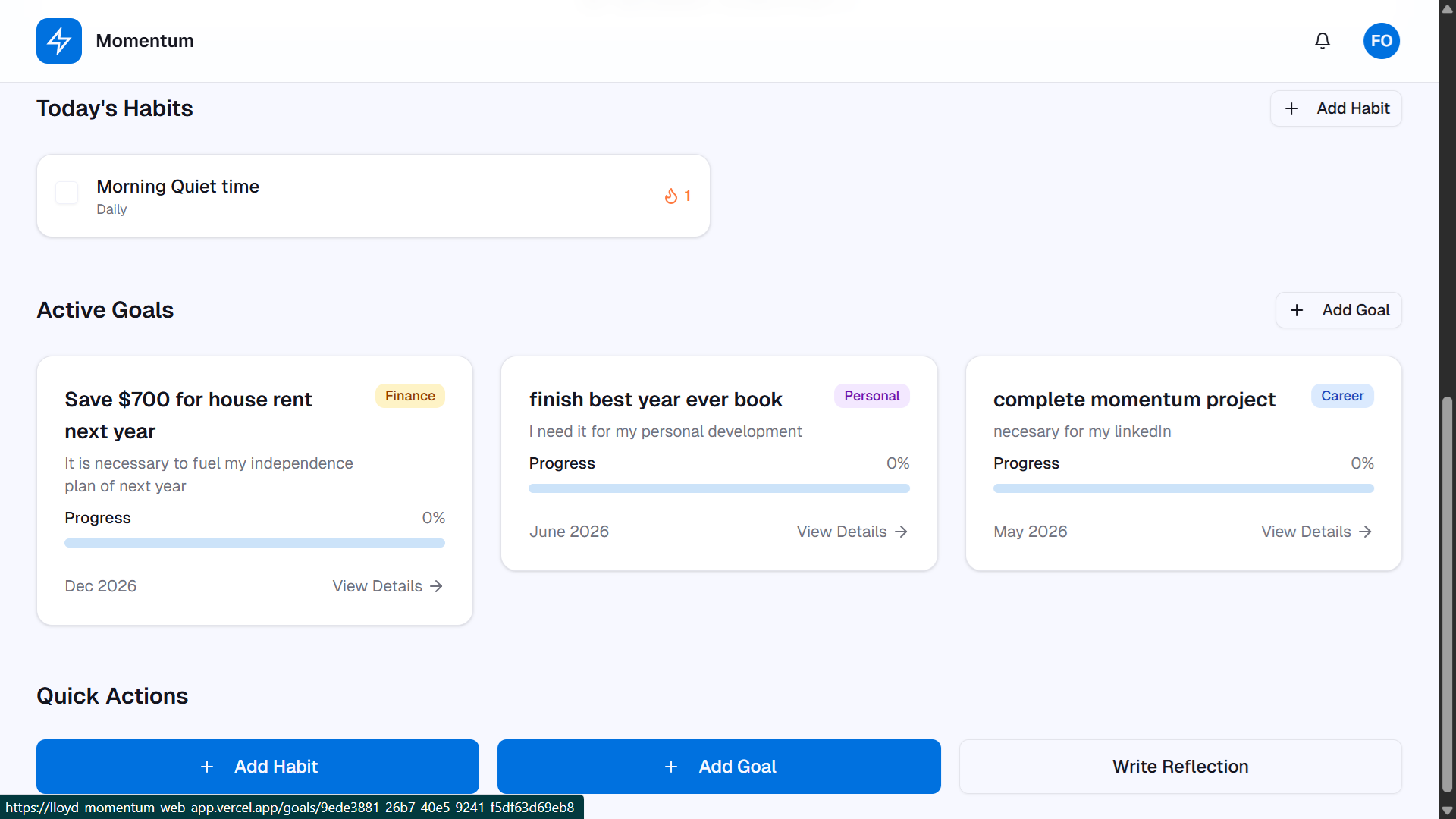Open the FO user avatar menu
The height and width of the screenshot is (819, 1456).
pos(1382,41)
